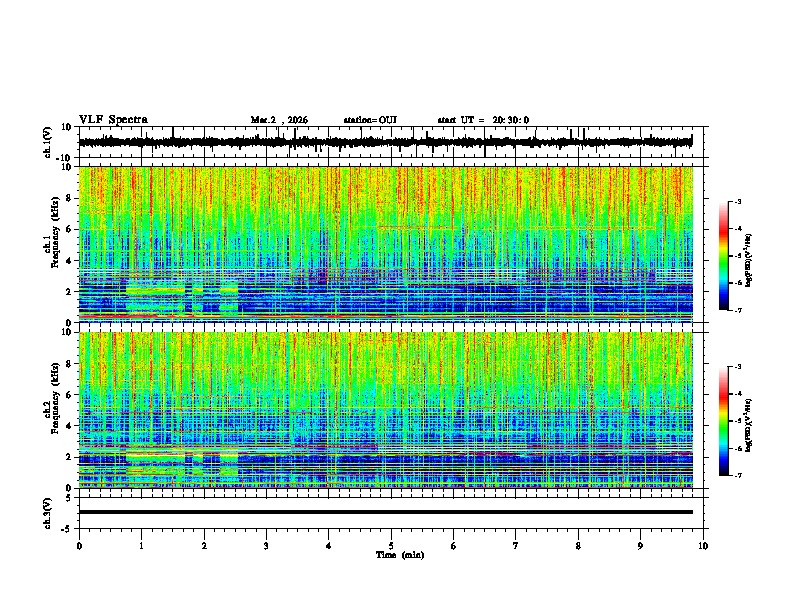The width and height of the screenshot is (792, 612).
Task: Click time-axis tick label "4" below ch.3 panel
Action: pyautogui.click(x=329, y=546)
